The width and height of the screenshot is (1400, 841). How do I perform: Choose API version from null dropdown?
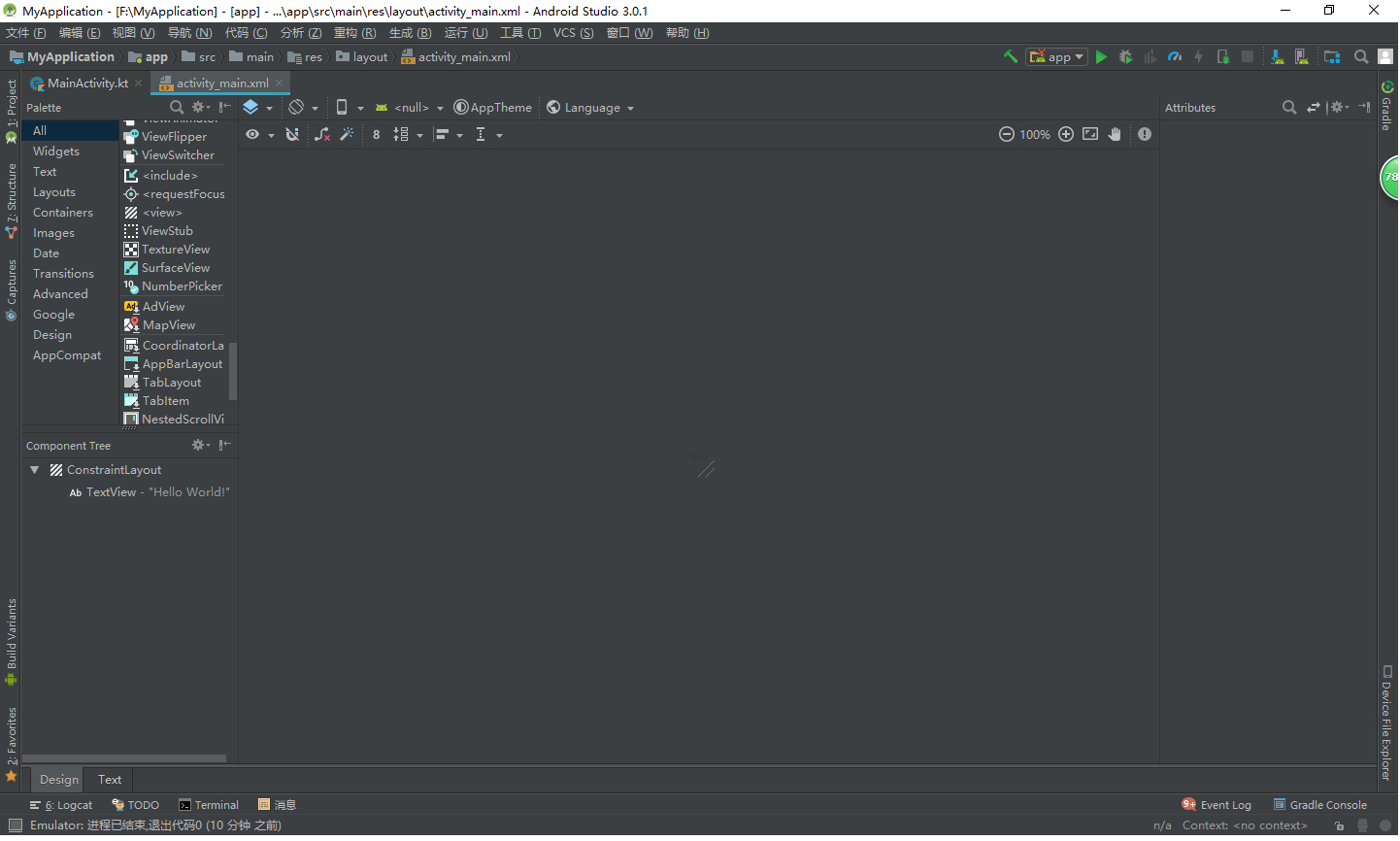point(410,108)
